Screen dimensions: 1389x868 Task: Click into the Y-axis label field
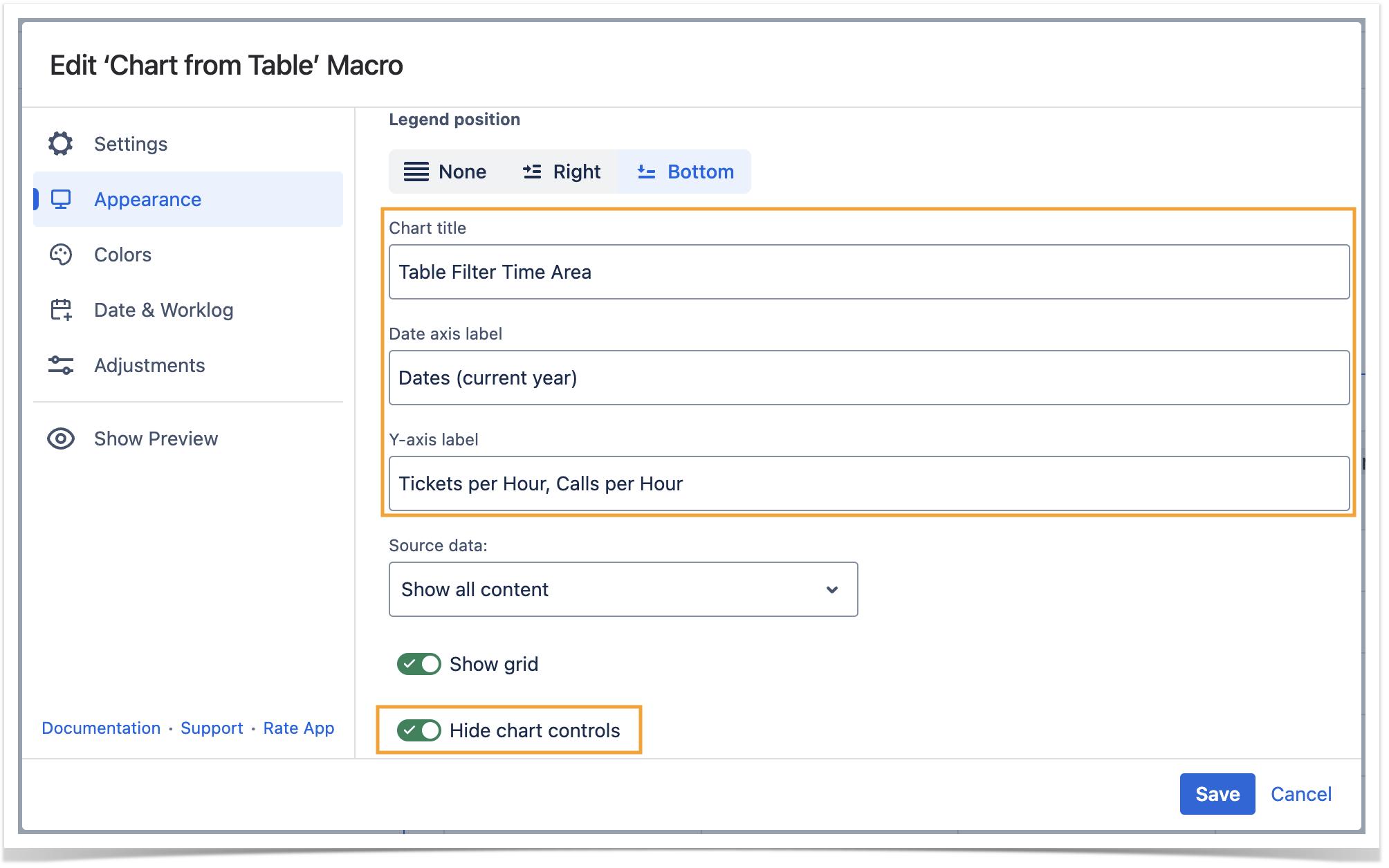click(x=868, y=483)
